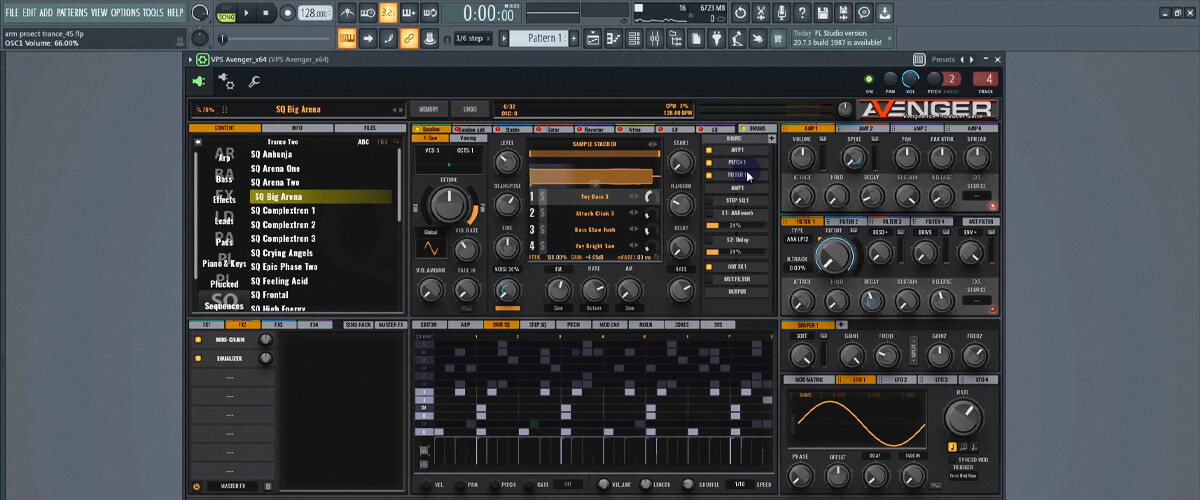Click the record button in transport
The width and height of the screenshot is (1200, 500).
tap(288, 13)
